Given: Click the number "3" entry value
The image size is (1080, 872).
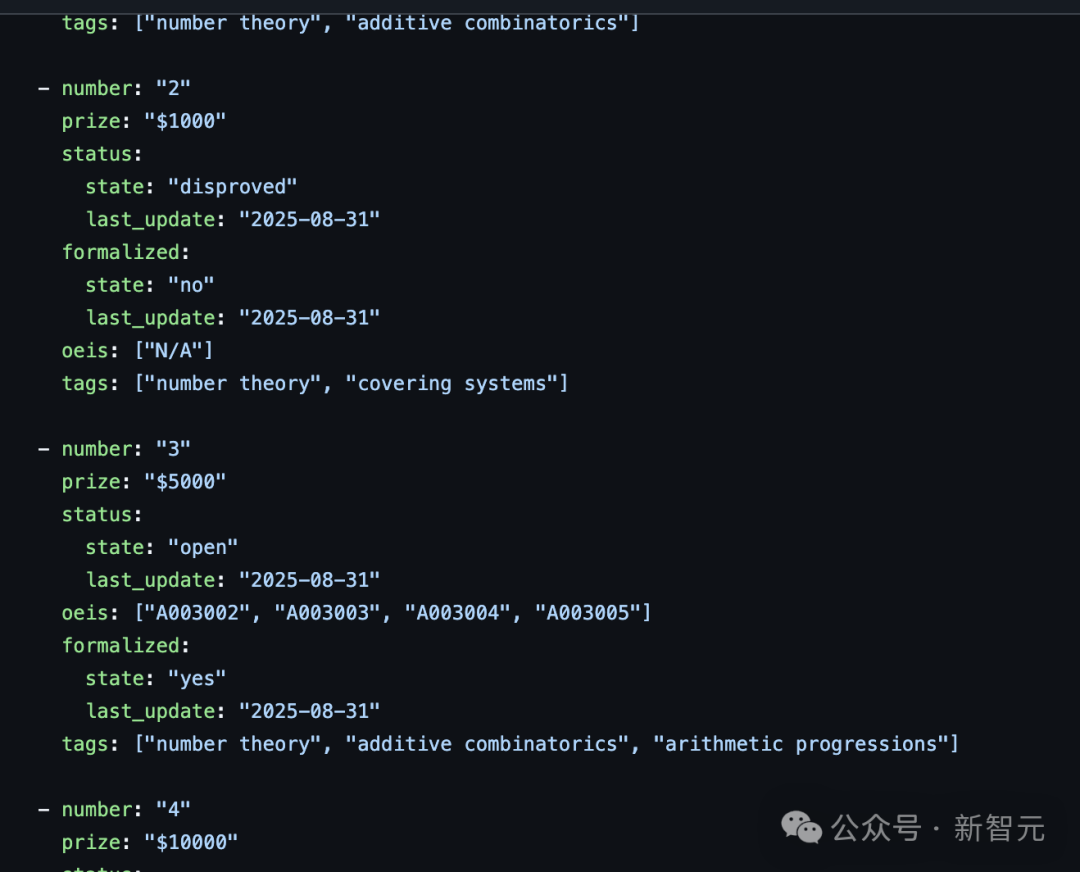Looking at the screenshot, I should [173, 449].
